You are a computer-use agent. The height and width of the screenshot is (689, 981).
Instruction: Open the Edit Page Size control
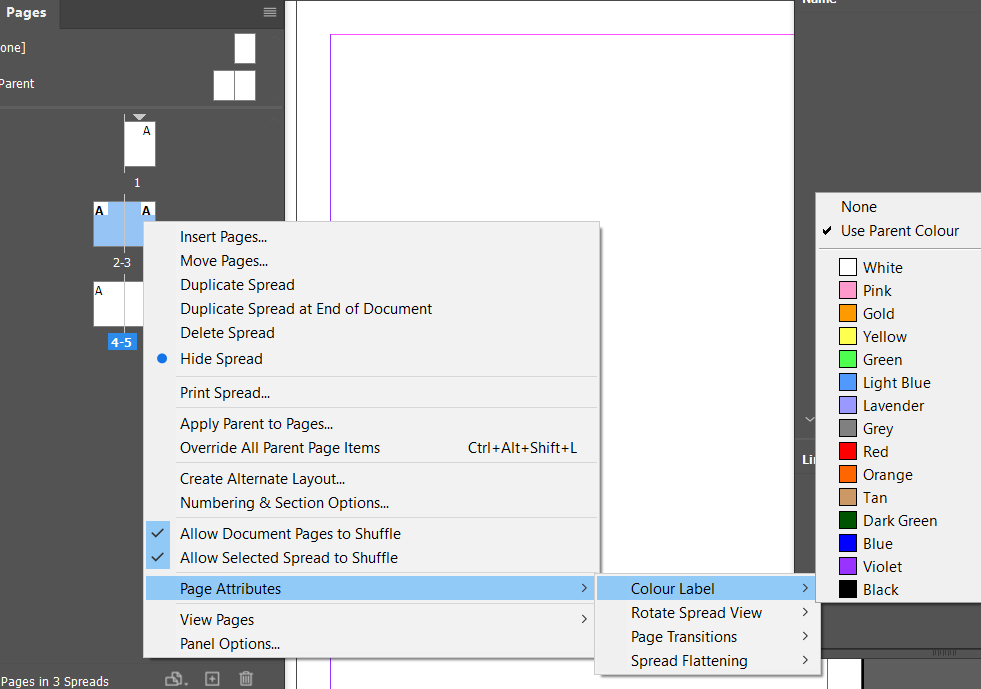pyautogui.click(x=175, y=678)
